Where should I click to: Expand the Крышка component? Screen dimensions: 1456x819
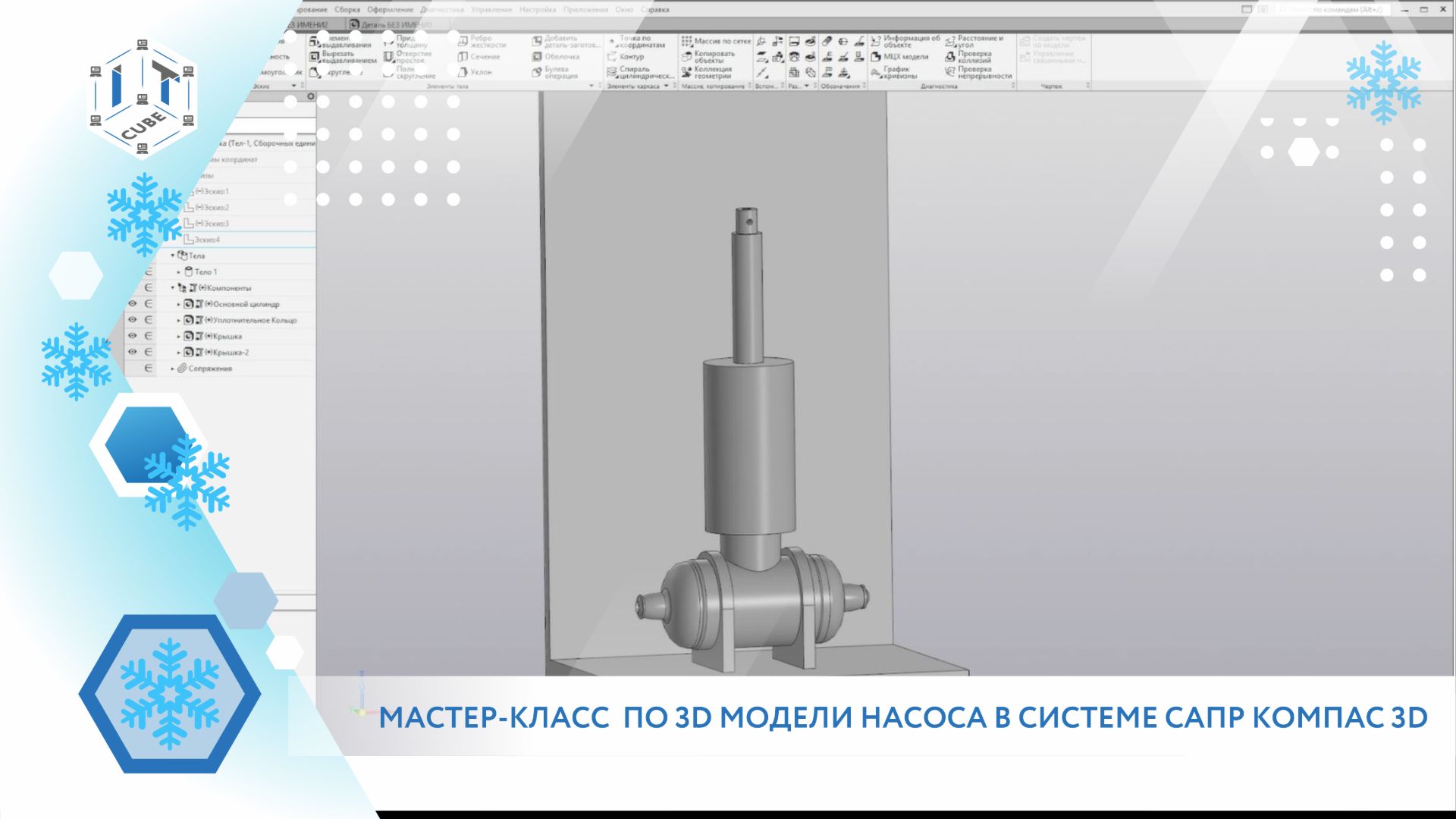pos(179,336)
